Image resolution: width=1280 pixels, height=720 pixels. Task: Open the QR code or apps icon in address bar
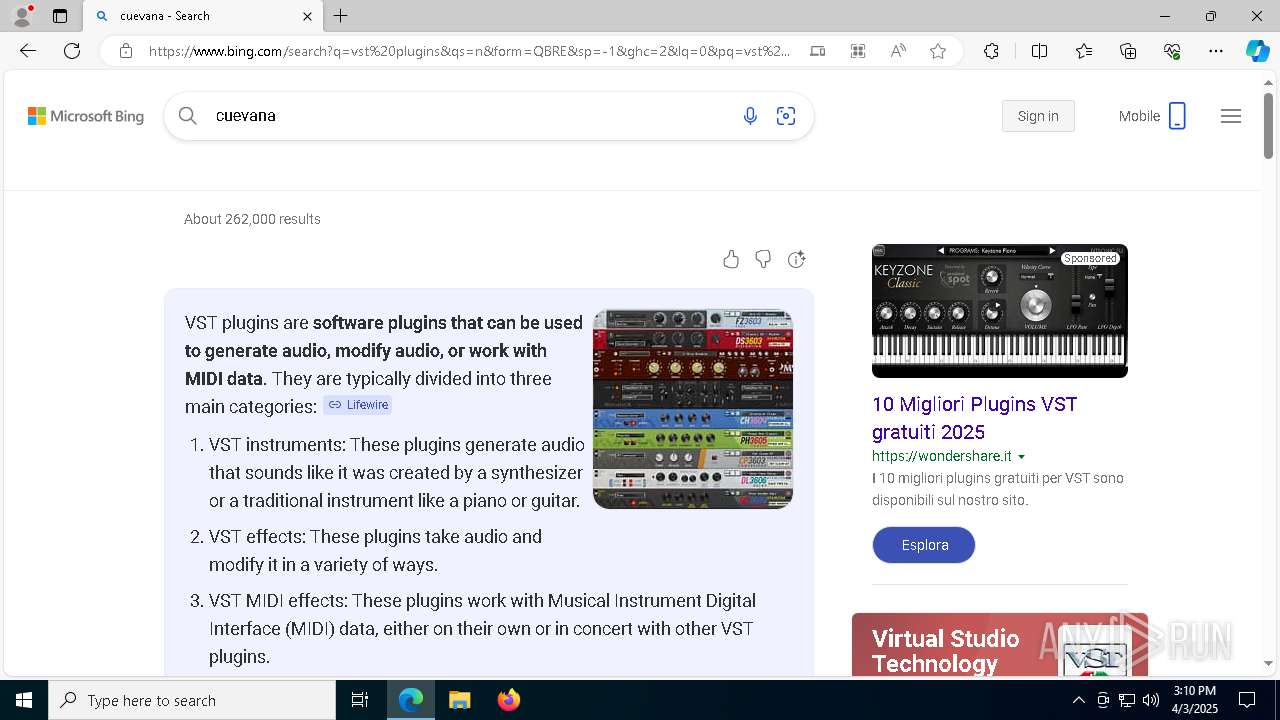click(x=858, y=51)
